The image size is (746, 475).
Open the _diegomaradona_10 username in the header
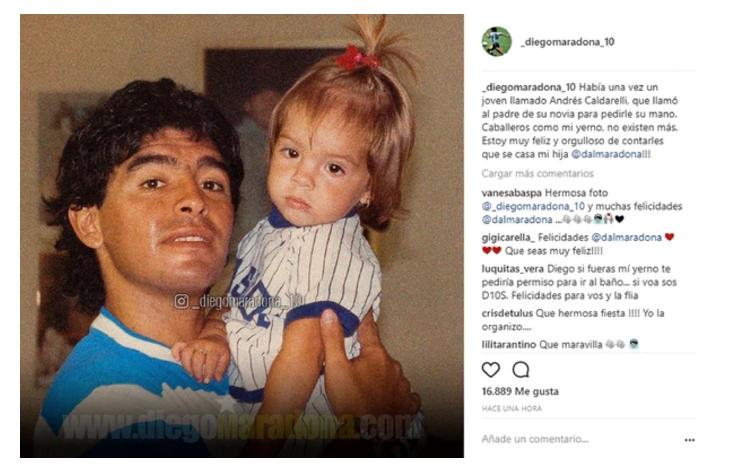(x=568, y=42)
